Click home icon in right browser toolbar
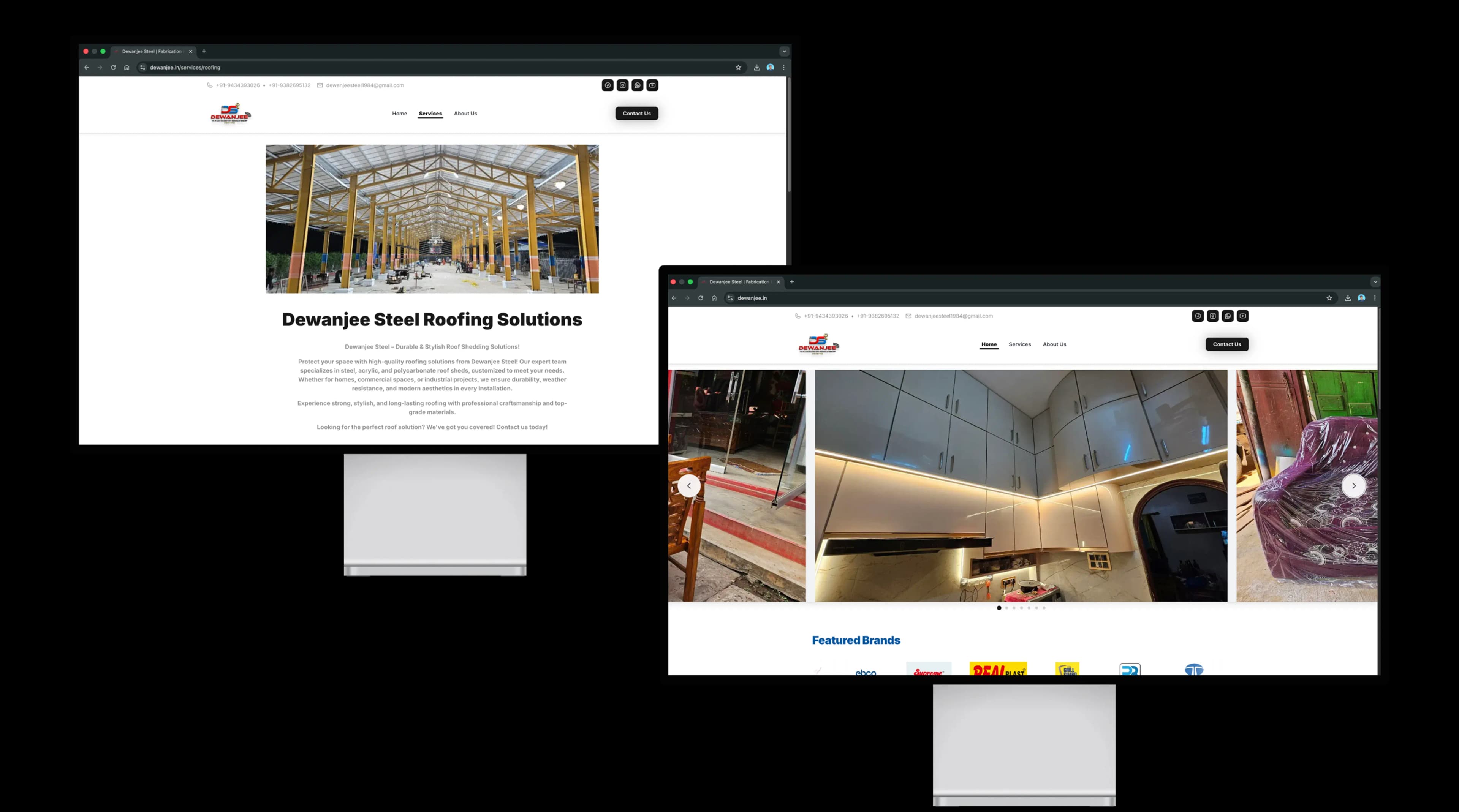1459x812 pixels. [x=714, y=298]
